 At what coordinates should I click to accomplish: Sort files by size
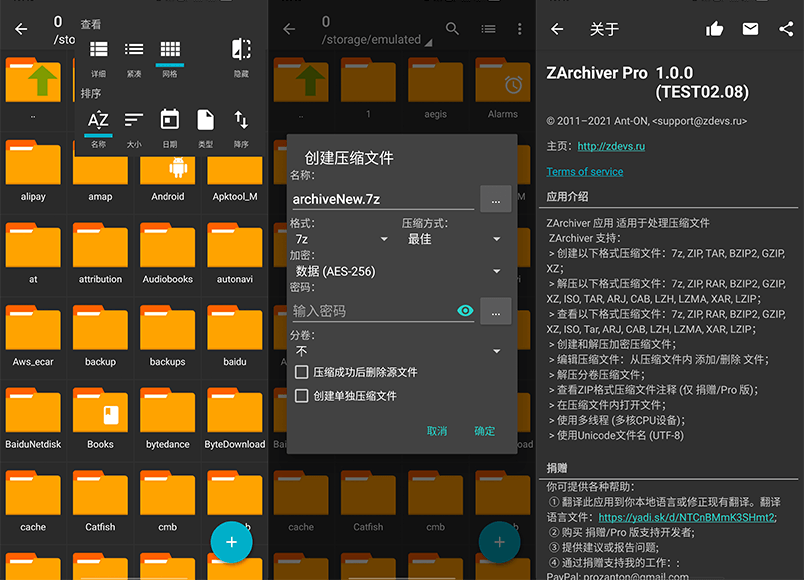pos(134,121)
